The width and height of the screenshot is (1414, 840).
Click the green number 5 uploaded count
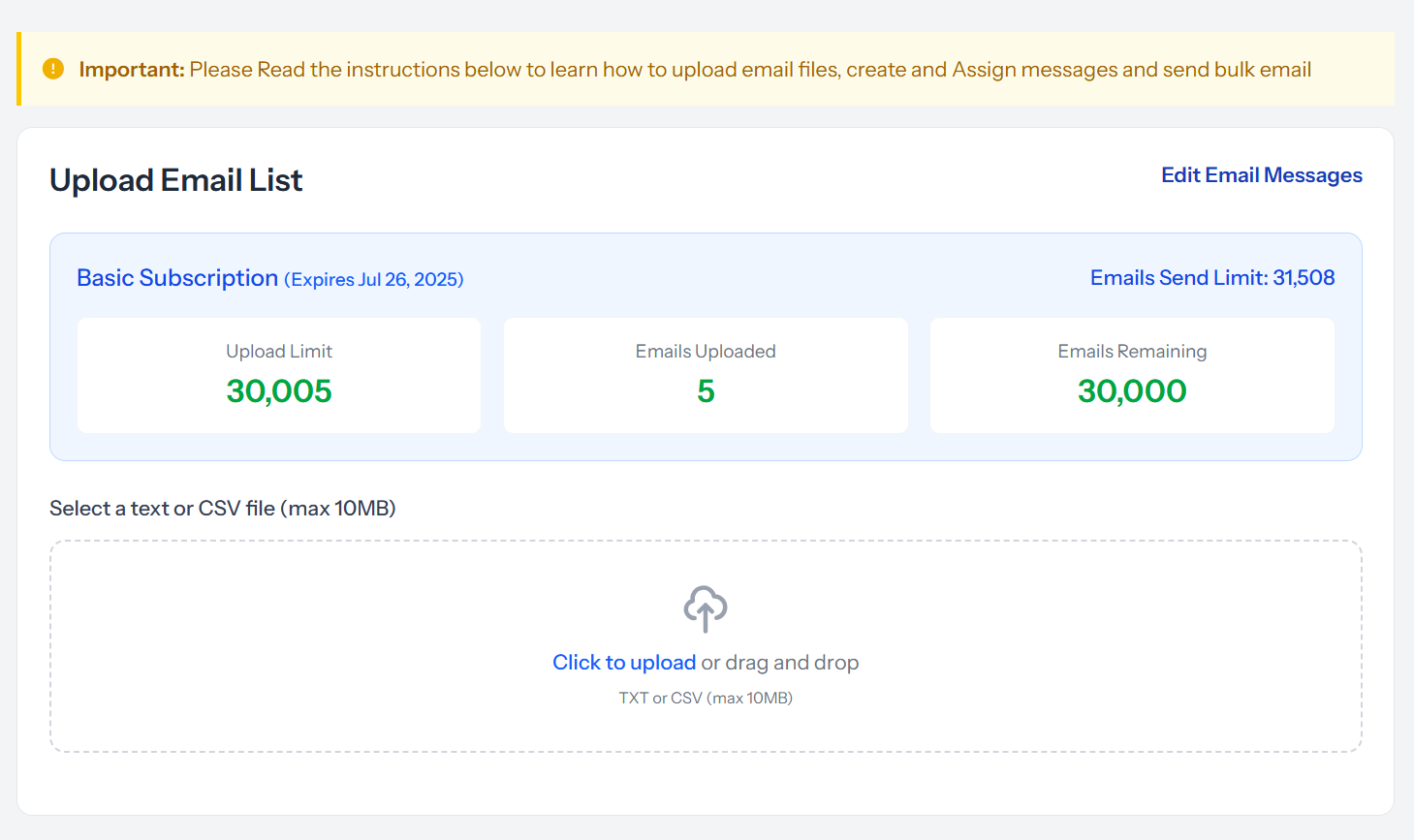706,391
